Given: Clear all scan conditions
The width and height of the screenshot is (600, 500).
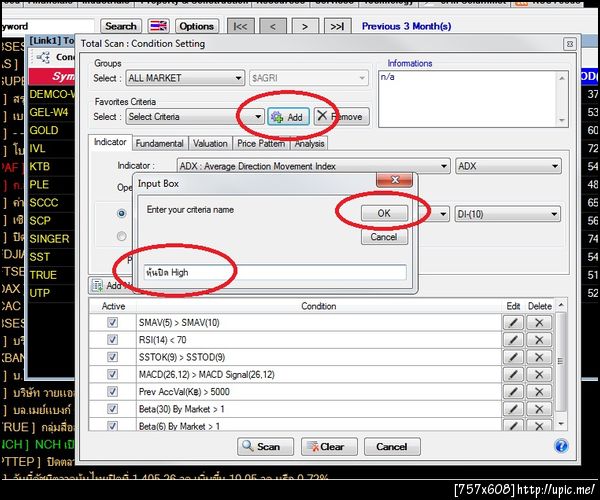Looking at the screenshot, I should pyautogui.click(x=329, y=446).
